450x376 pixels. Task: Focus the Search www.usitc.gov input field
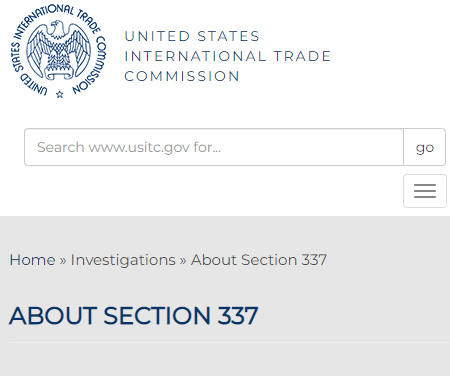click(x=214, y=147)
